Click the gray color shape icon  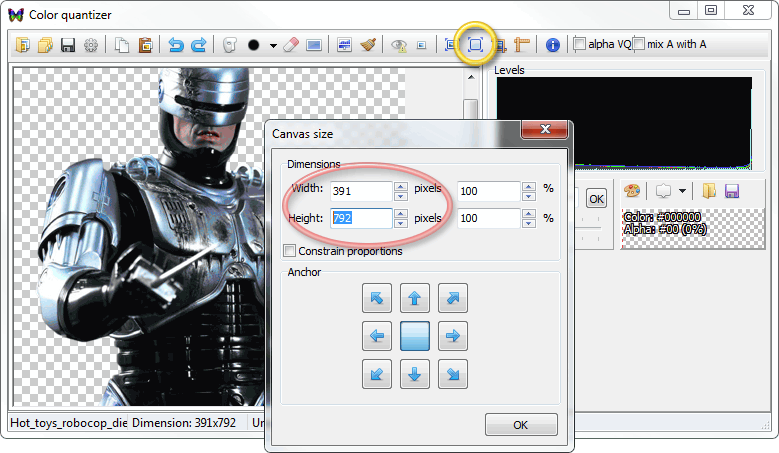point(663,191)
